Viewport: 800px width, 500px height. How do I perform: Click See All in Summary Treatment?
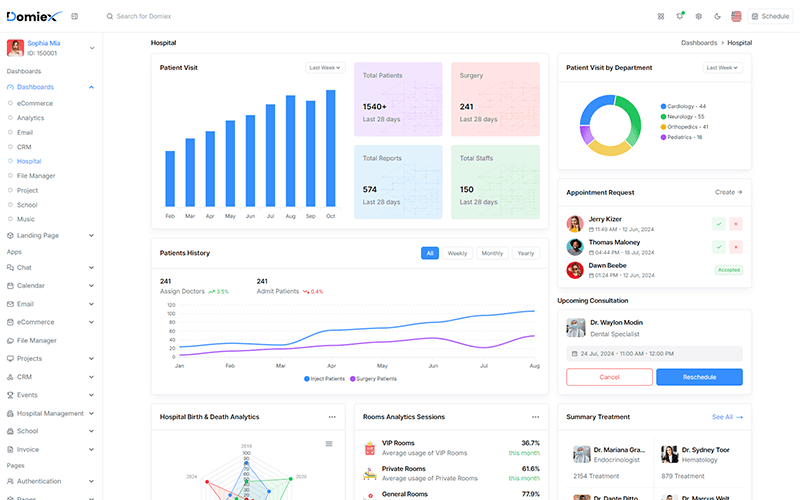pos(728,417)
